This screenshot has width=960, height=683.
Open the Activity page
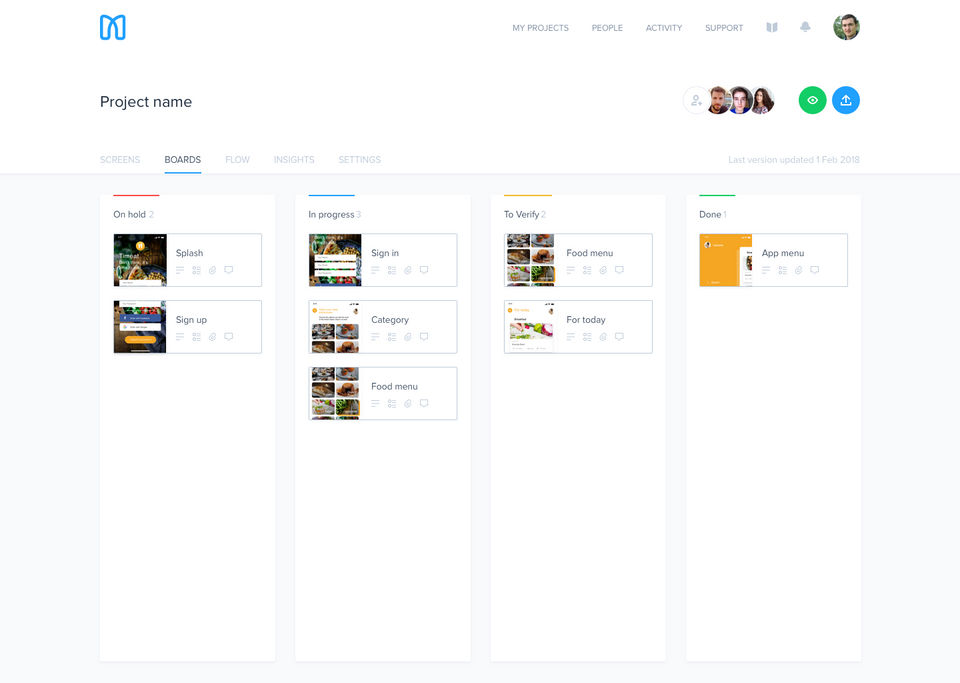[x=664, y=28]
